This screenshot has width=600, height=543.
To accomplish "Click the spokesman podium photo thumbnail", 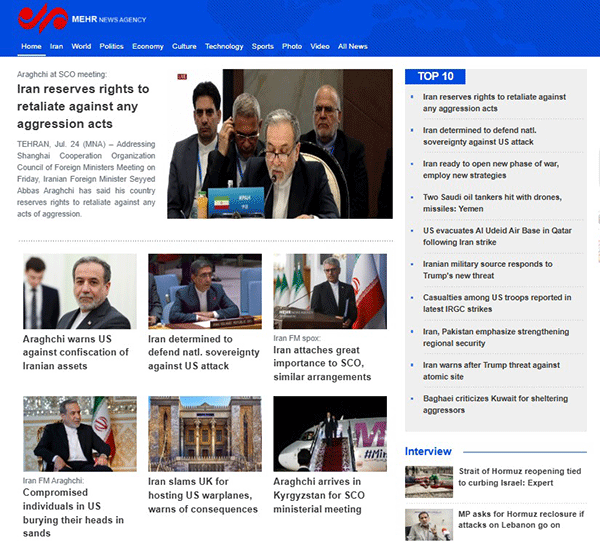I will point(330,291).
